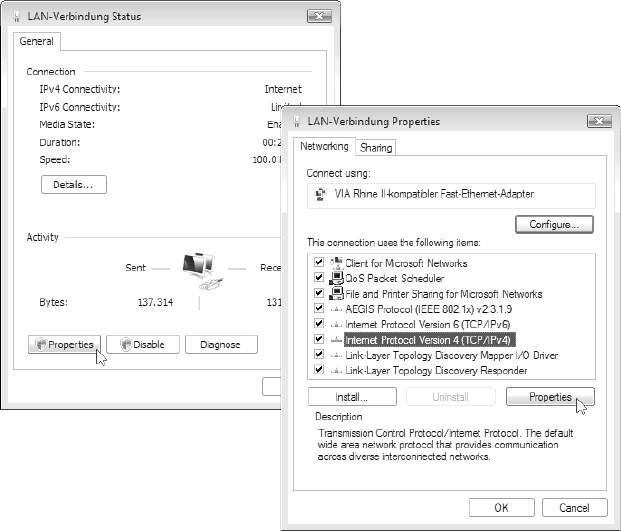Close the LAN-Verbindung Properties dialog
This screenshot has height=531, width=621.
click(x=599, y=121)
